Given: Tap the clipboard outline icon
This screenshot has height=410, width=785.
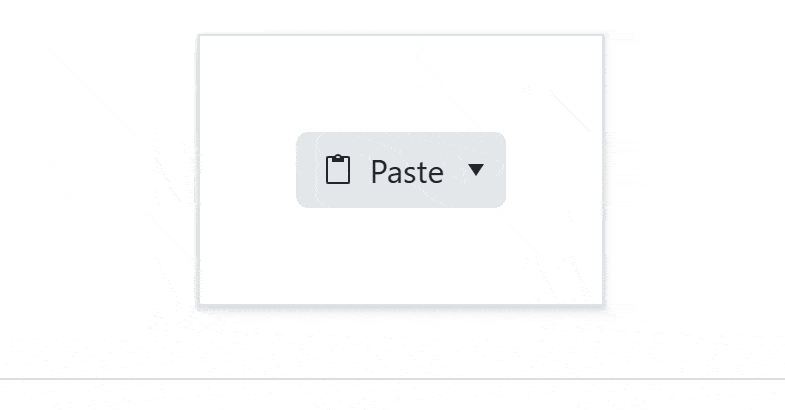Looking at the screenshot, I should [x=338, y=170].
